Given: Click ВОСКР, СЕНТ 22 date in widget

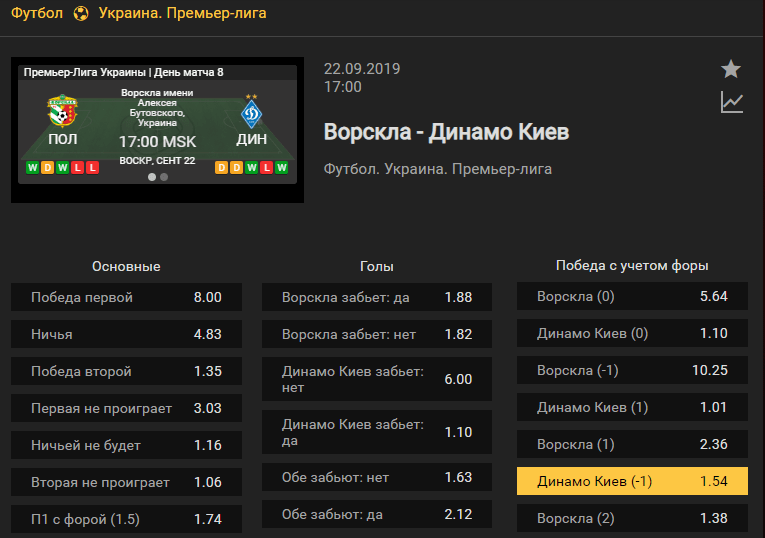Looking at the screenshot, I should [x=157, y=161].
